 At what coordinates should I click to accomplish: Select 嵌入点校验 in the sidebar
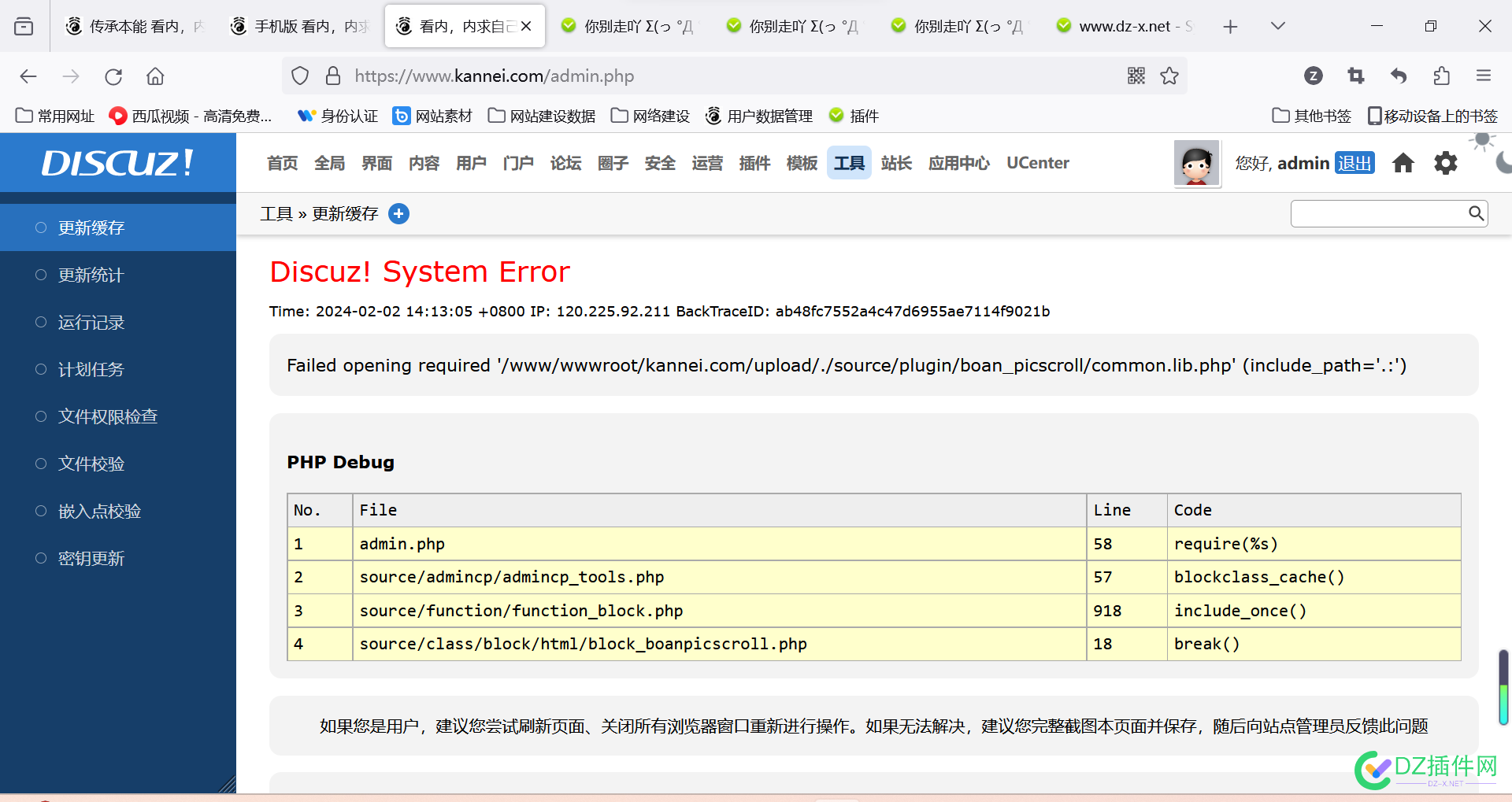[x=118, y=511]
